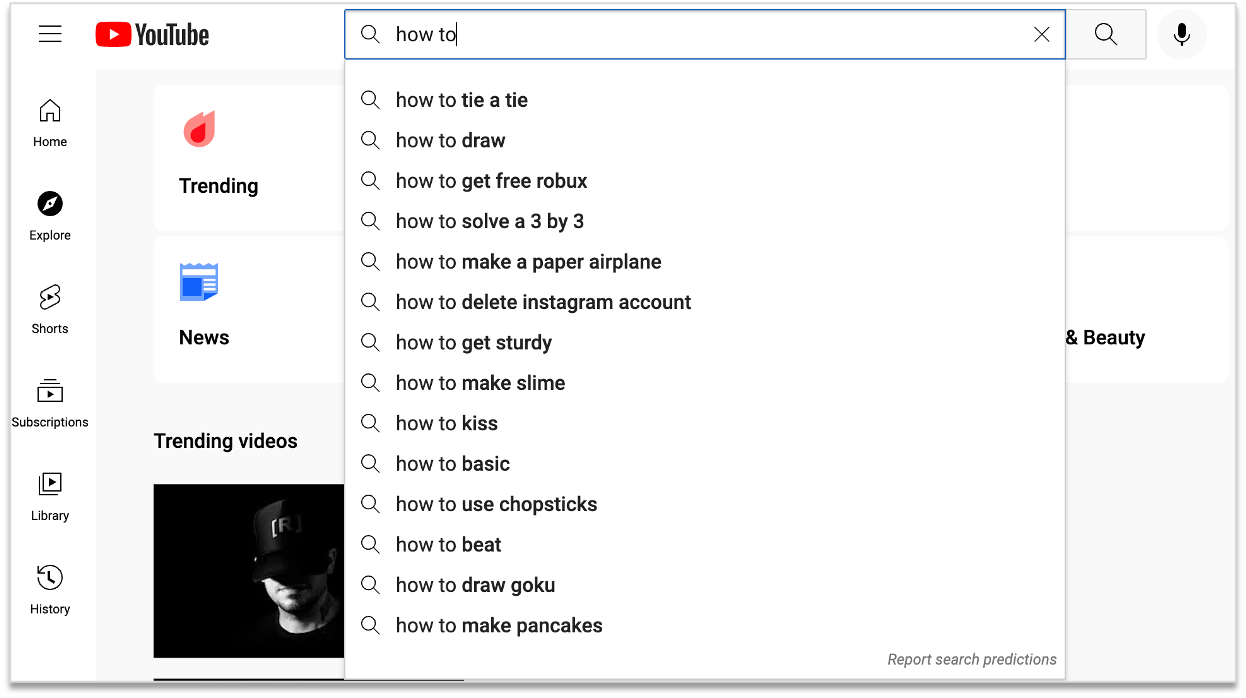Open Shorts from the sidebar
The height and width of the screenshot is (698, 1246).
click(x=50, y=297)
